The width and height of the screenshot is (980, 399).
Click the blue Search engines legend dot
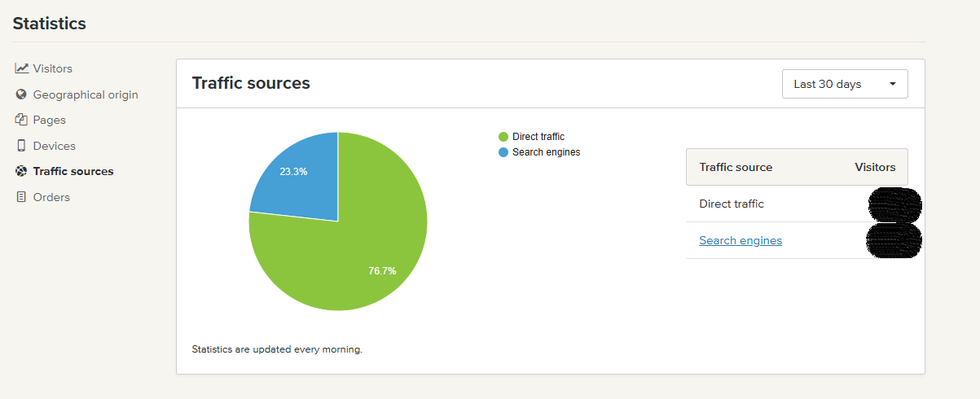[x=503, y=152]
